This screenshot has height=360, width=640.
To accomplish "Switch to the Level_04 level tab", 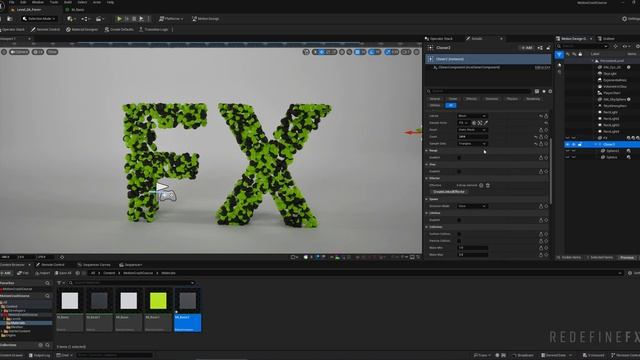I will coord(29,9).
